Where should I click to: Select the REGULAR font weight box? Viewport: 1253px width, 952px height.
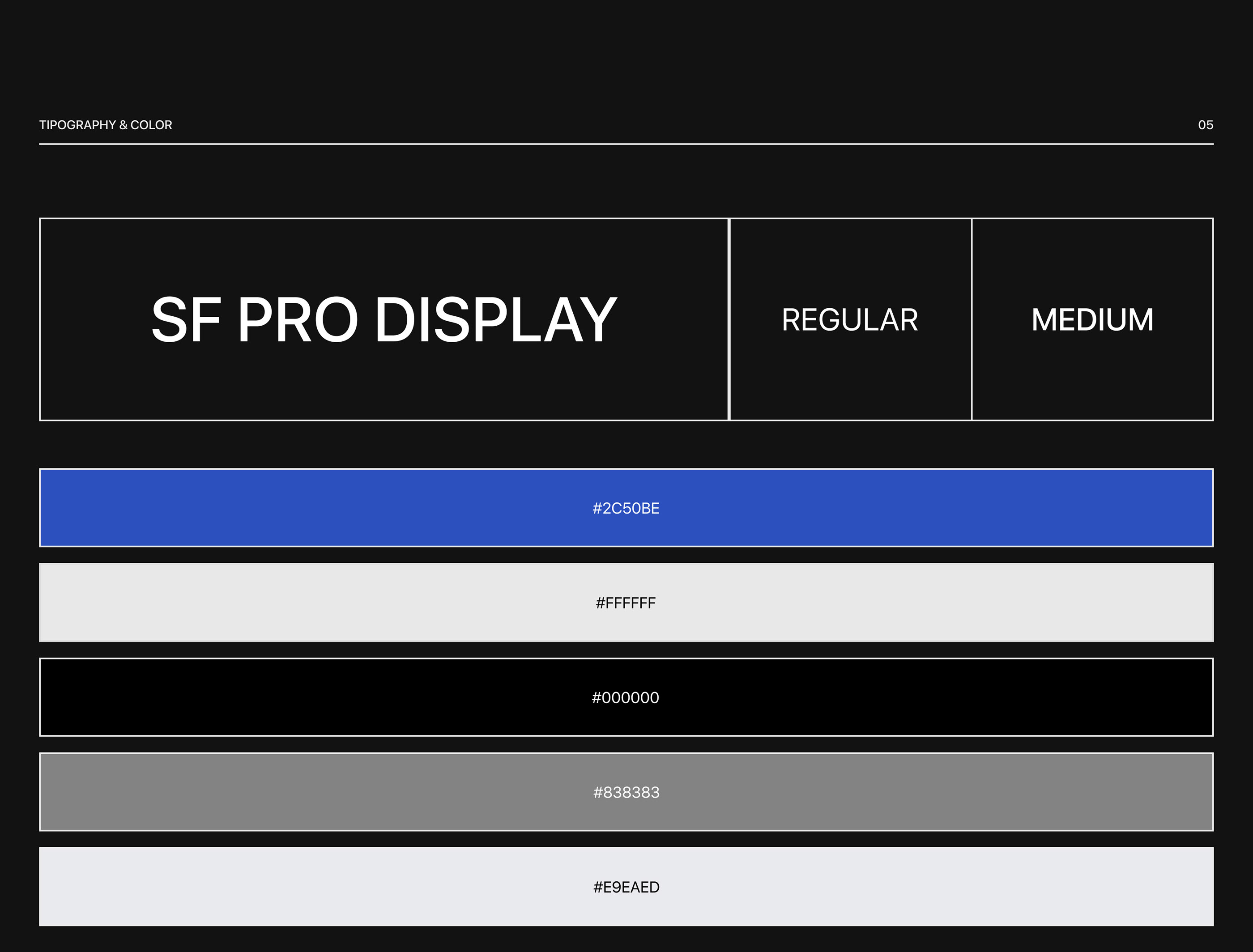tap(849, 319)
